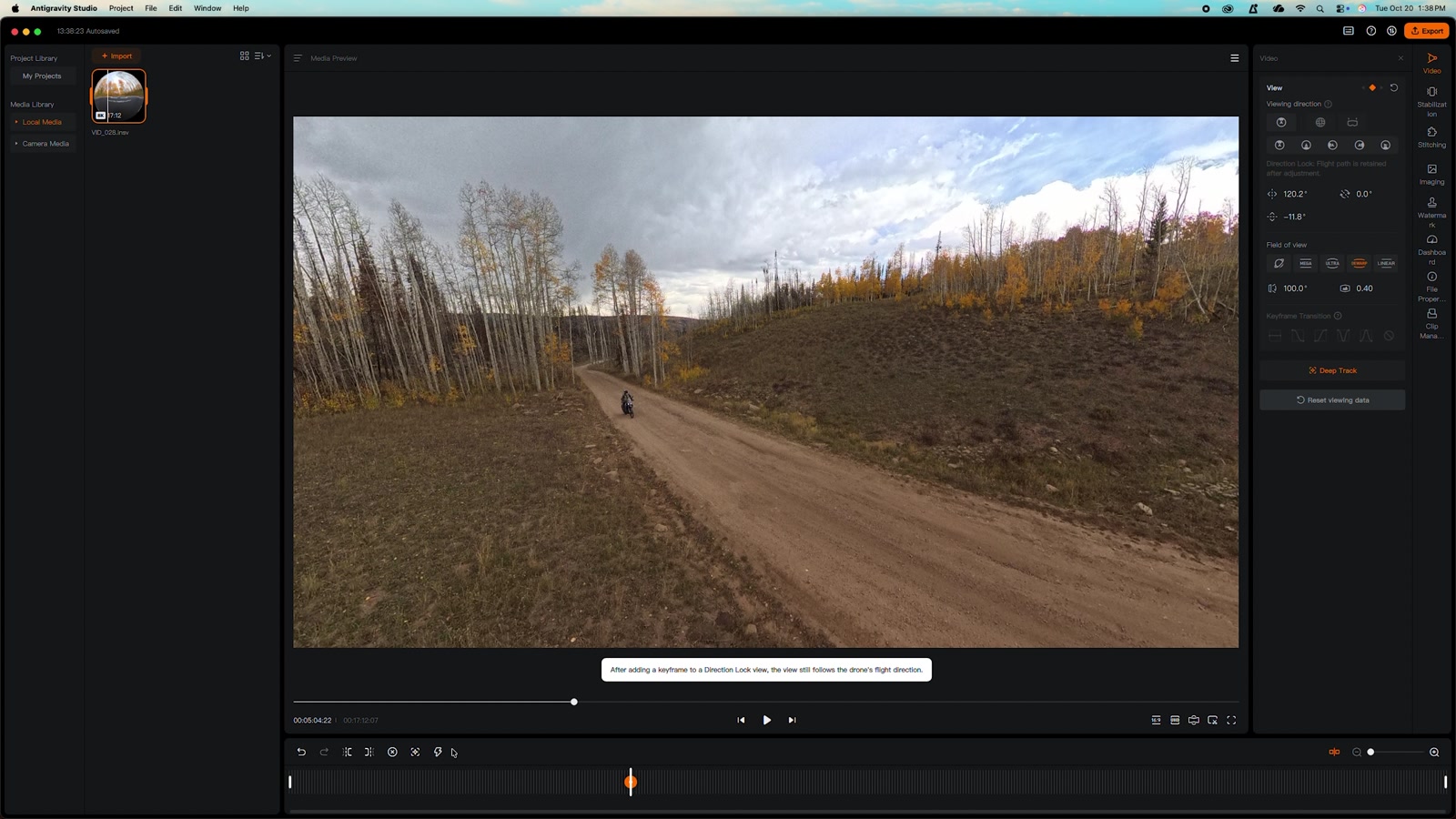Undo the last edit in the timeline toolbar
The image size is (1456, 819).
pos(301,753)
